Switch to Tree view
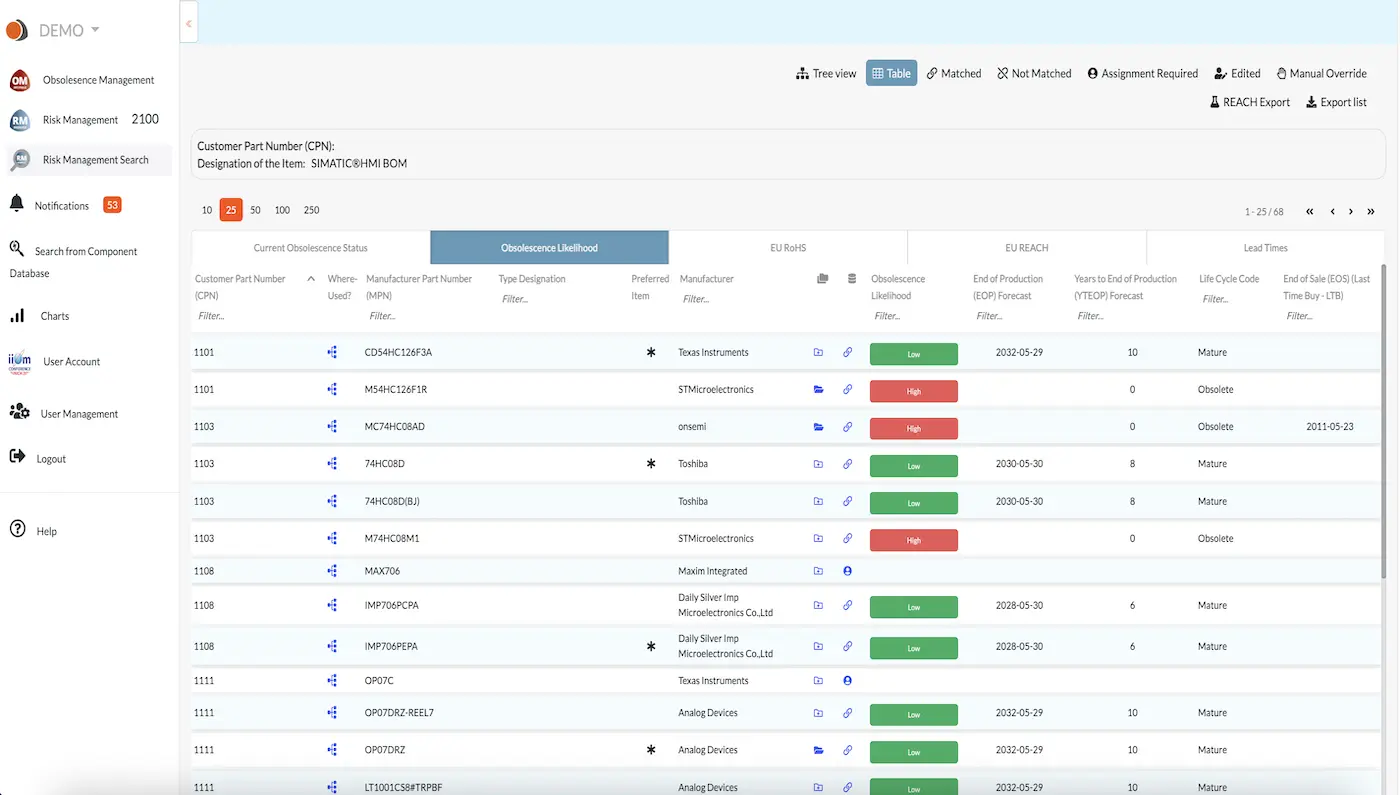The height and width of the screenshot is (795, 1400). tap(825, 73)
